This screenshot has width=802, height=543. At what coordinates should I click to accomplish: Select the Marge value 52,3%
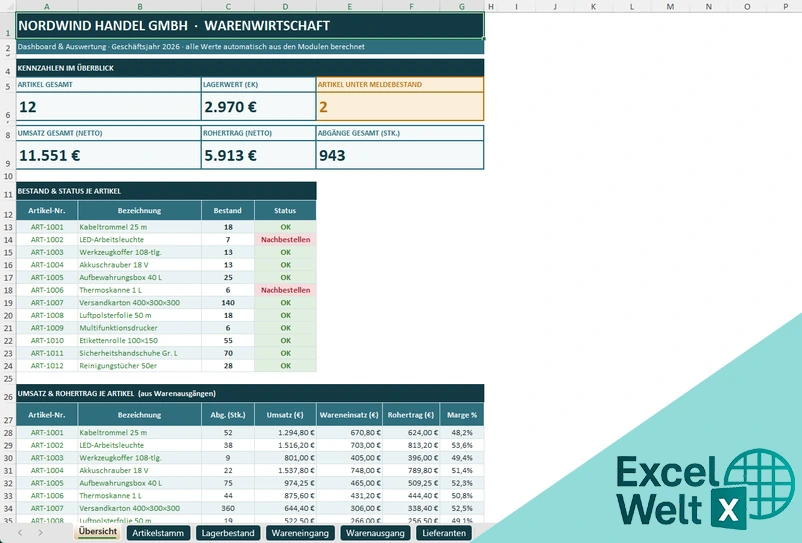pos(462,483)
